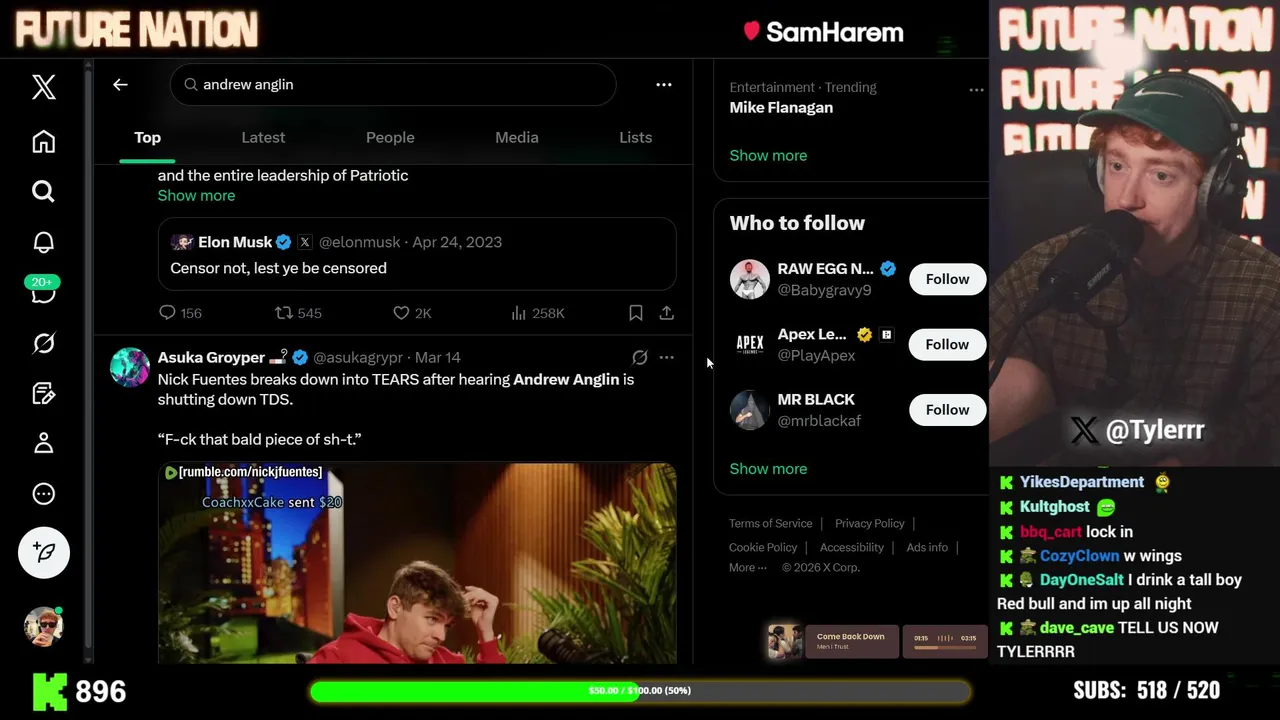Expand post text with Show more
This screenshot has height=720, width=1280.
(x=196, y=195)
